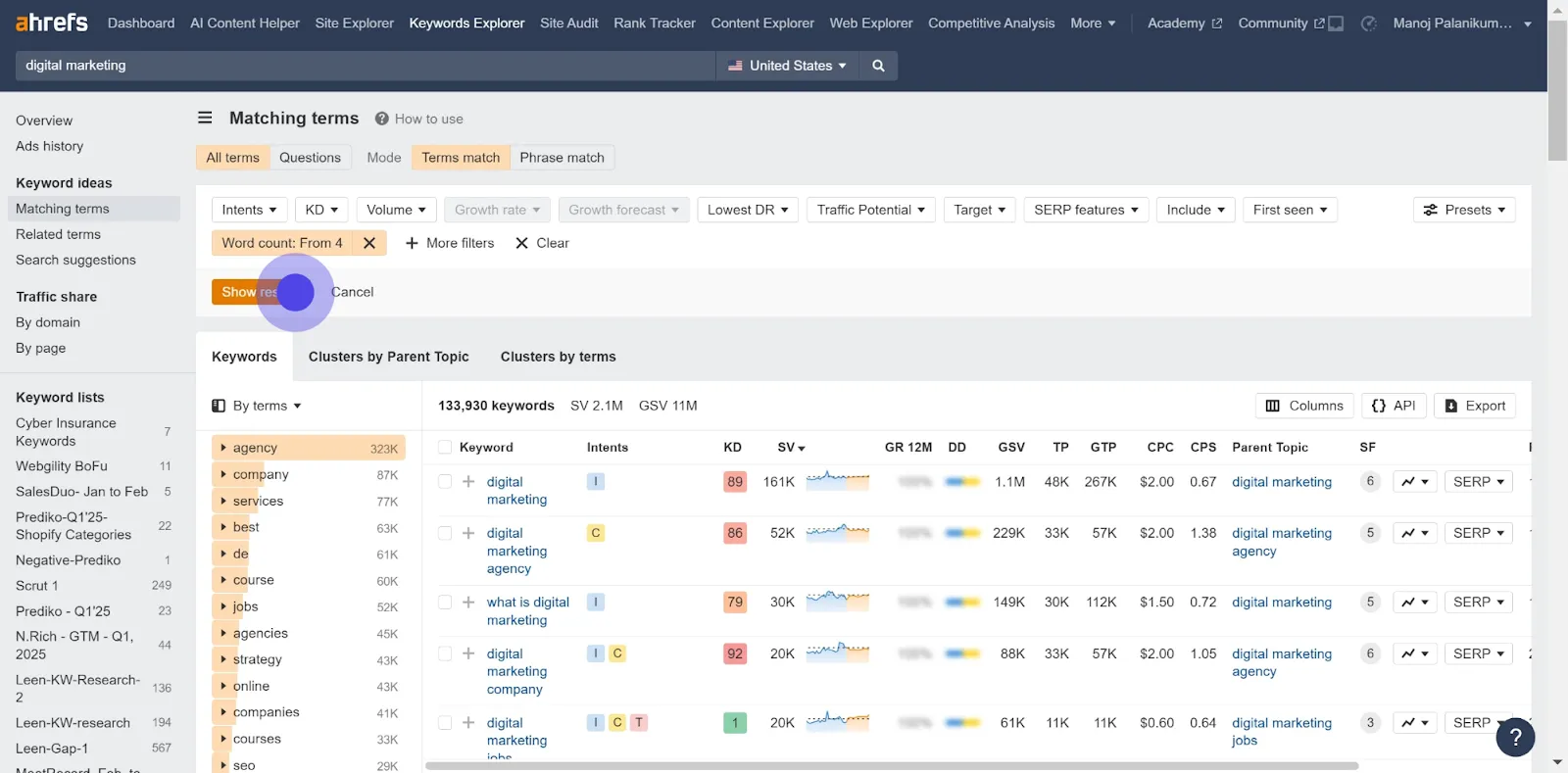Click Clear to reset all filters

coord(542,243)
